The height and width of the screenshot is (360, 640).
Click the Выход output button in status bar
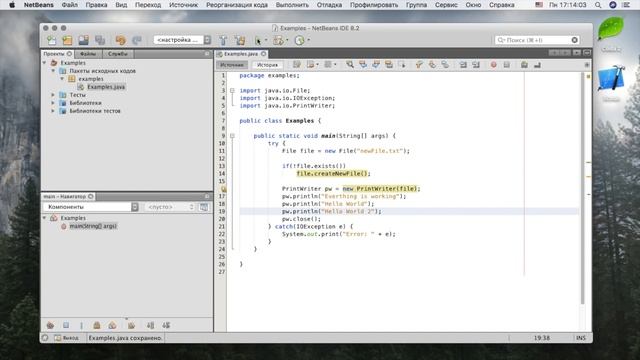(x=67, y=338)
